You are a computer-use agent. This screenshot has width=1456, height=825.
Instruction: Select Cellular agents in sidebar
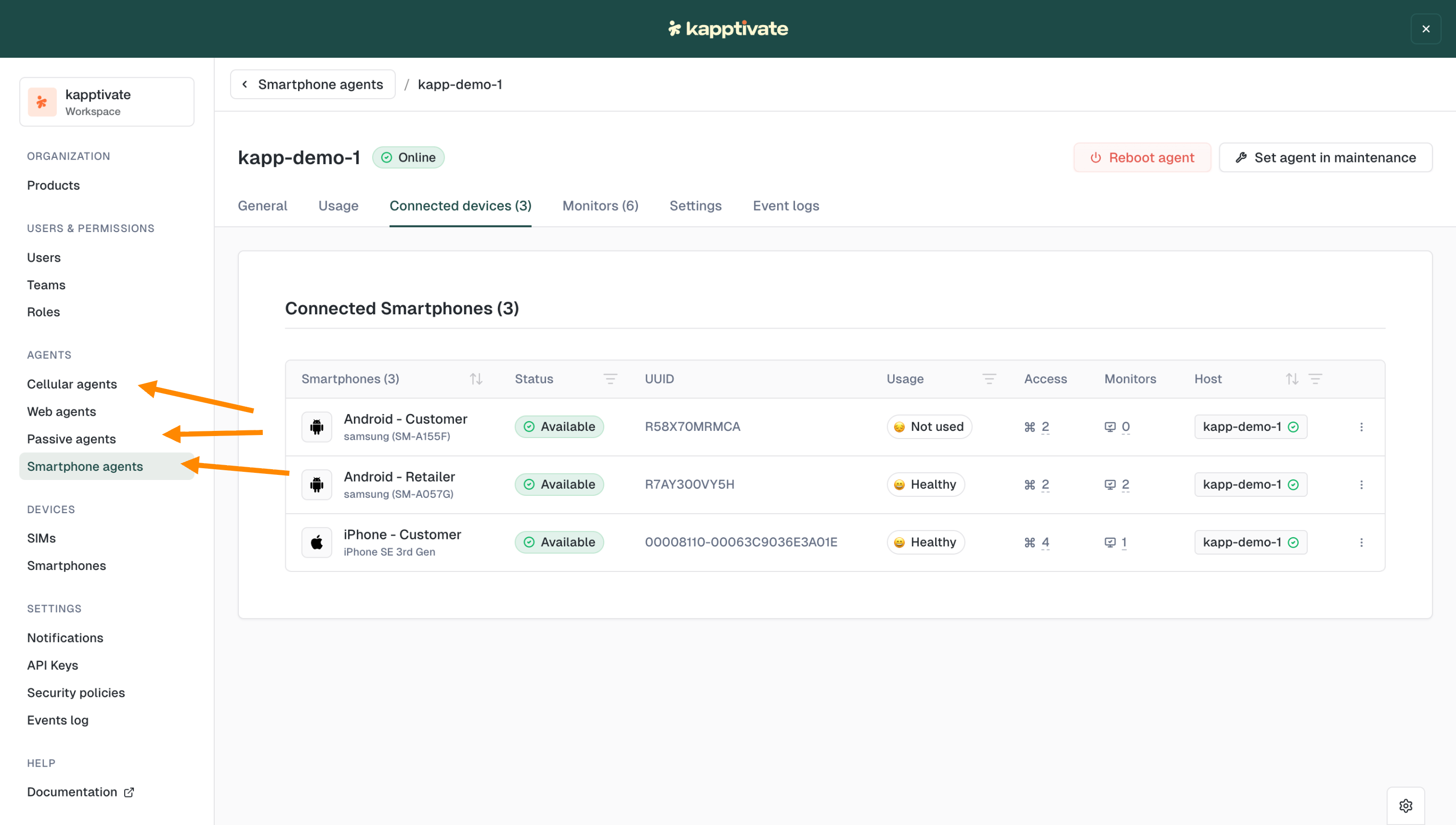pyautogui.click(x=72, y=384)
